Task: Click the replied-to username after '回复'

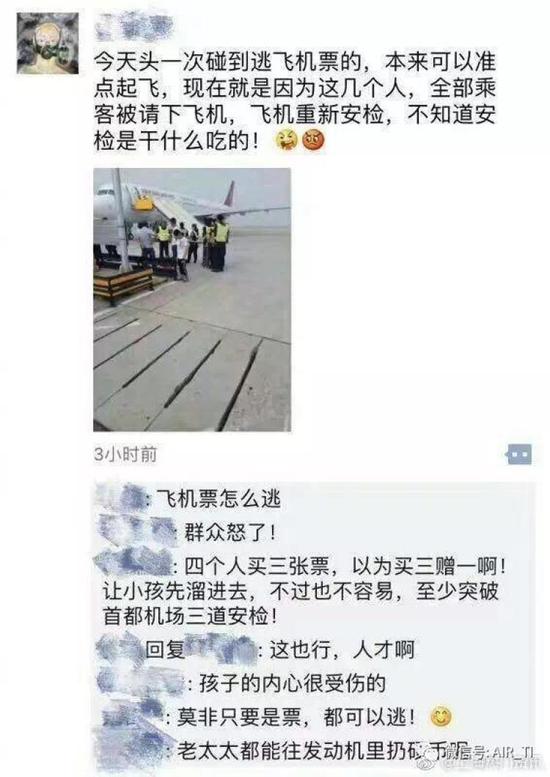Action: [x=221, y=648]
